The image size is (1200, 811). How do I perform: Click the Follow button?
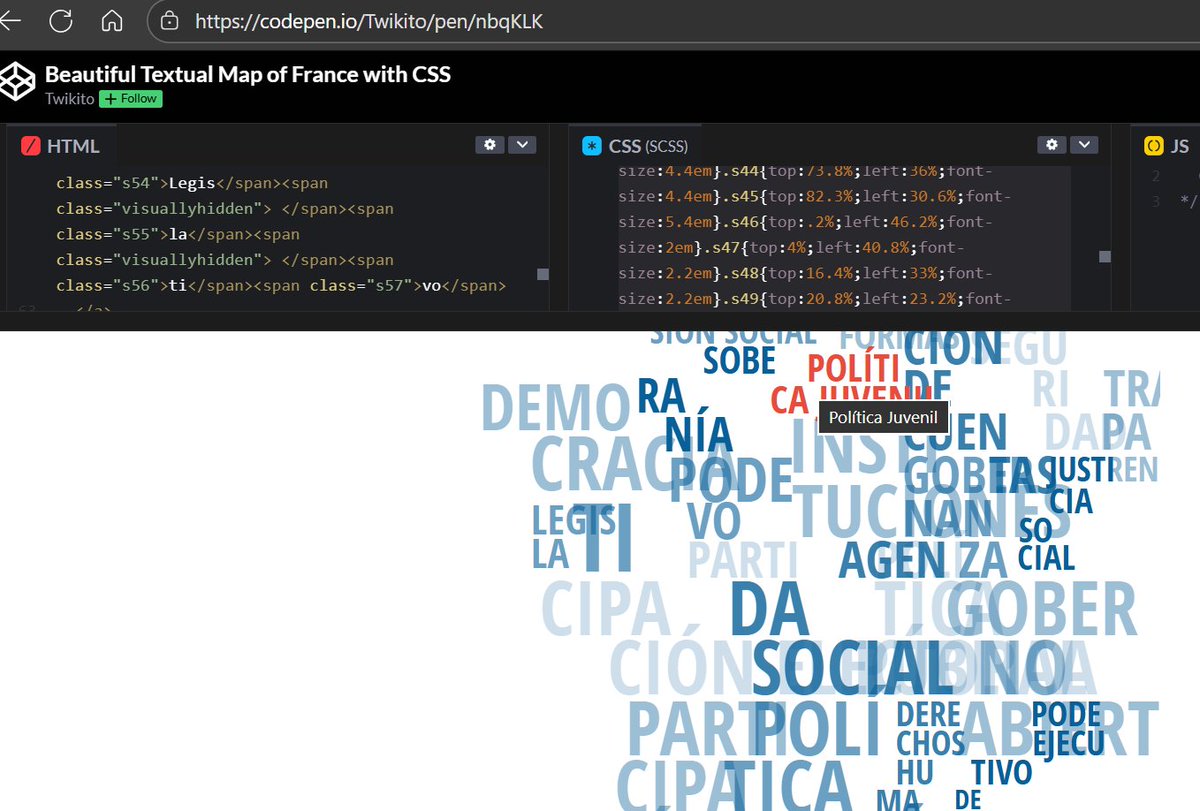point(129,99)
